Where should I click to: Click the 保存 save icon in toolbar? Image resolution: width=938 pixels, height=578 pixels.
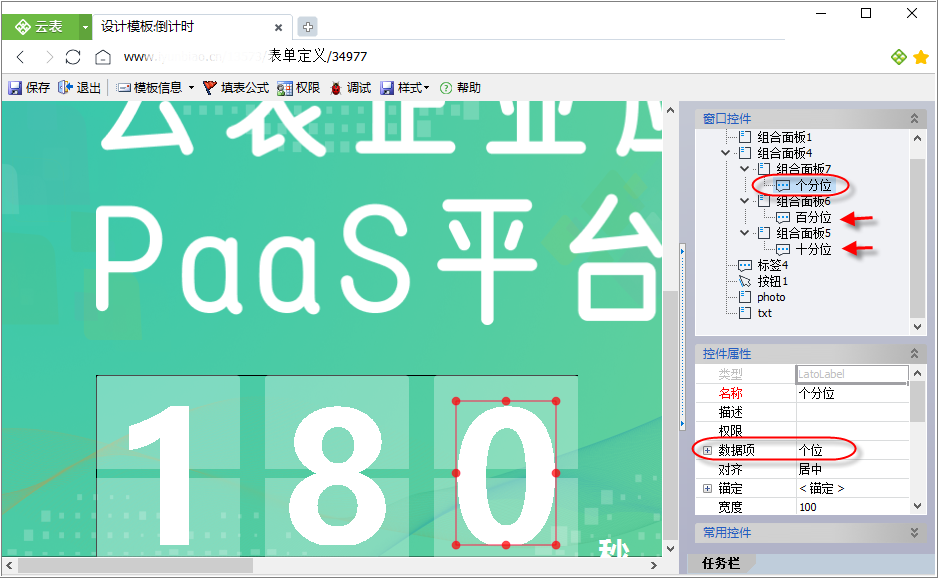pyautogui.click(x=14, y=88)
